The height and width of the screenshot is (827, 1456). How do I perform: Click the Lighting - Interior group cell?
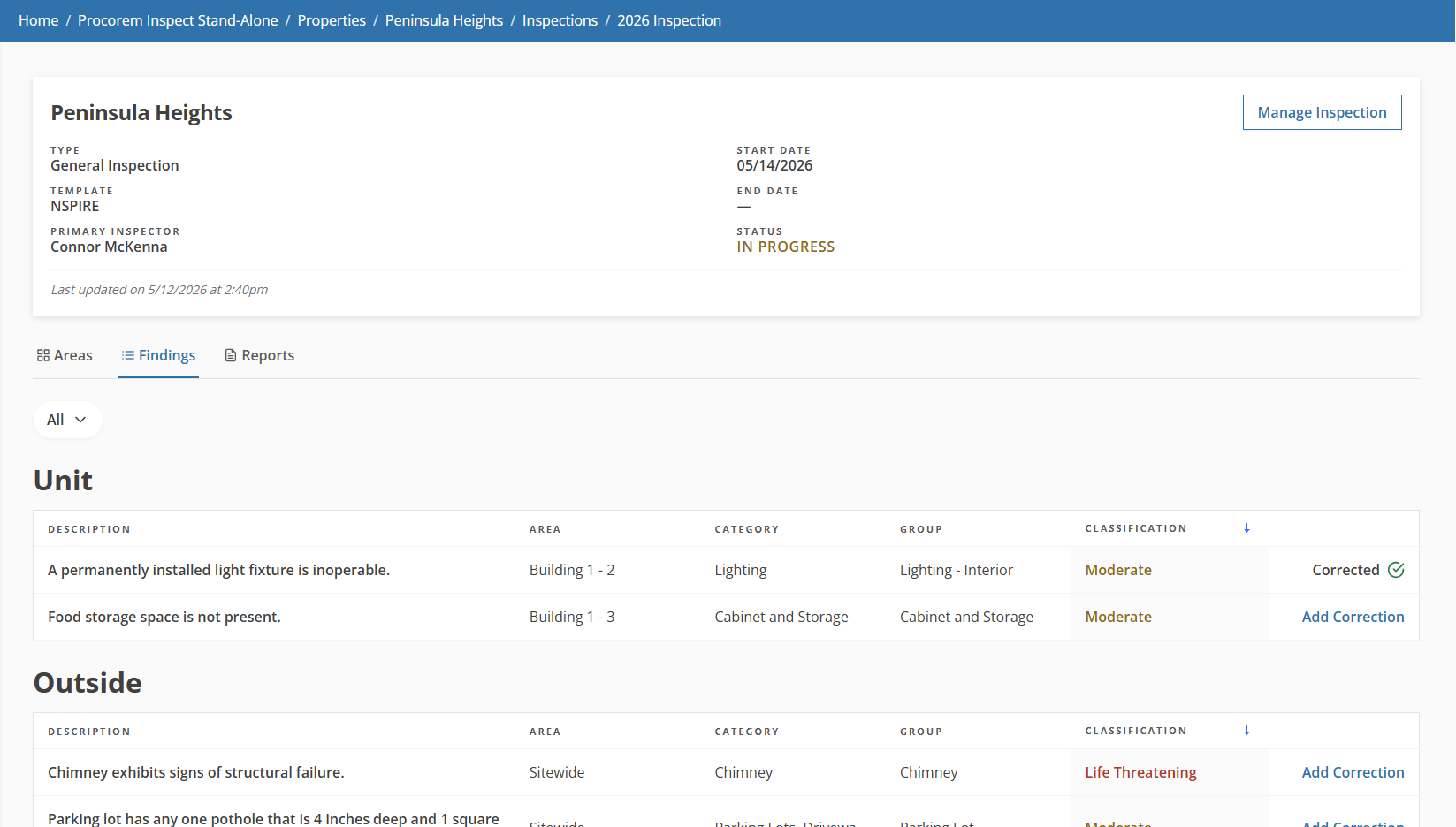click(957, 570)
